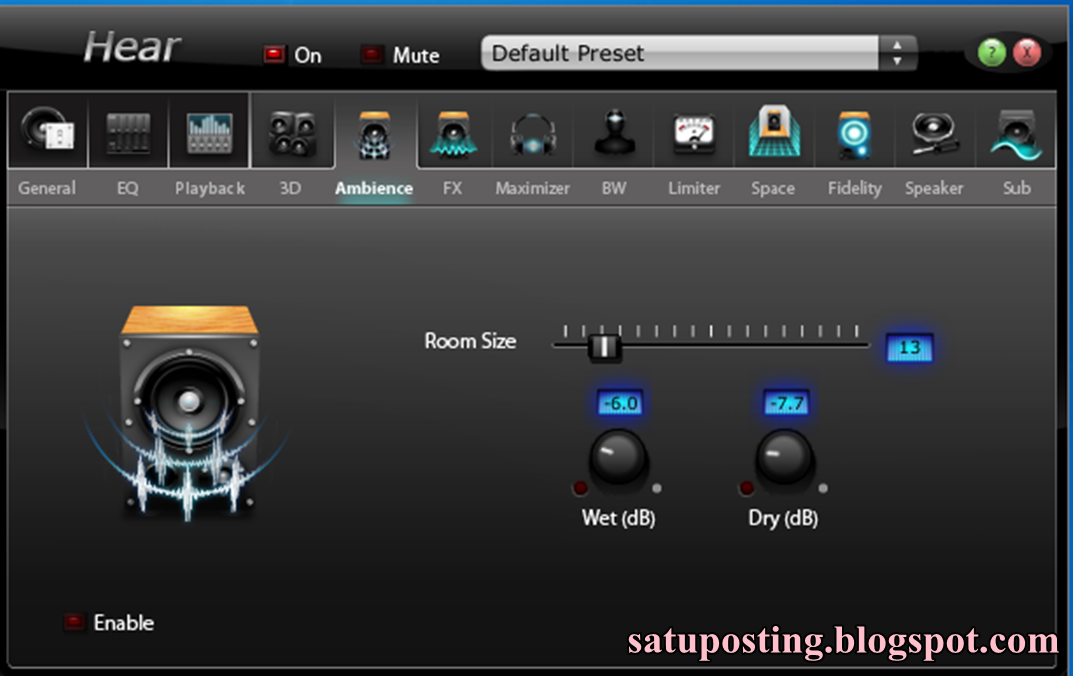The height and width of the screenshot is (676, 1073).
Task: Switch to the Playback tab label
Action: coord(209,188)
